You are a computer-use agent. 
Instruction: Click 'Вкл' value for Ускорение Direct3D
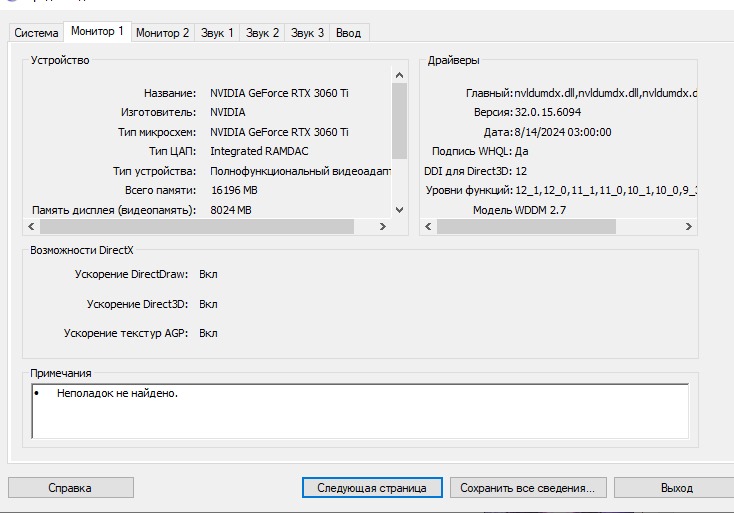(x=208, y=304)
